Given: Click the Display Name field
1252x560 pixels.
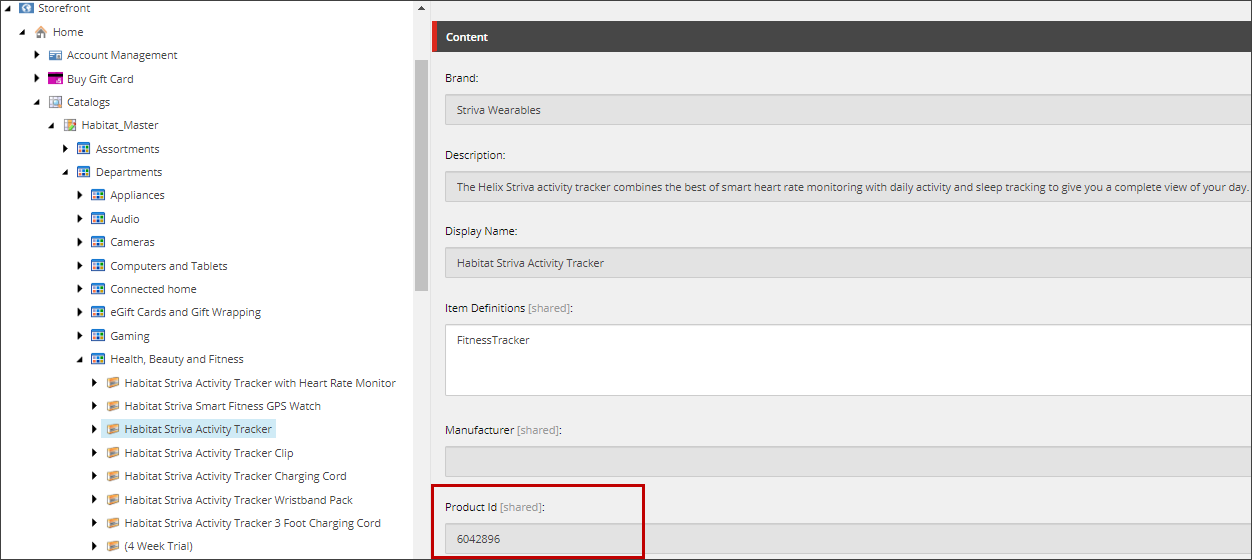Looking at the screenshot, I should [848, 263].
